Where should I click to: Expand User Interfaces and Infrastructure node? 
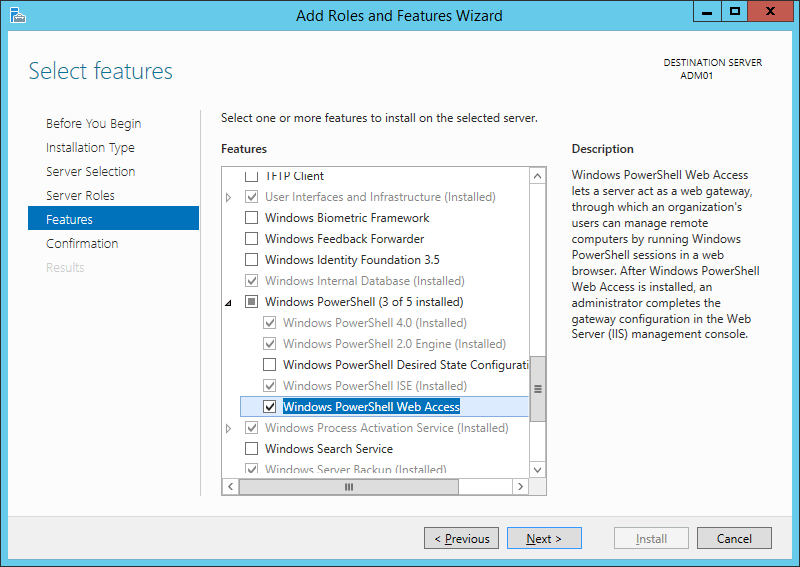click(x=229, y=197)
